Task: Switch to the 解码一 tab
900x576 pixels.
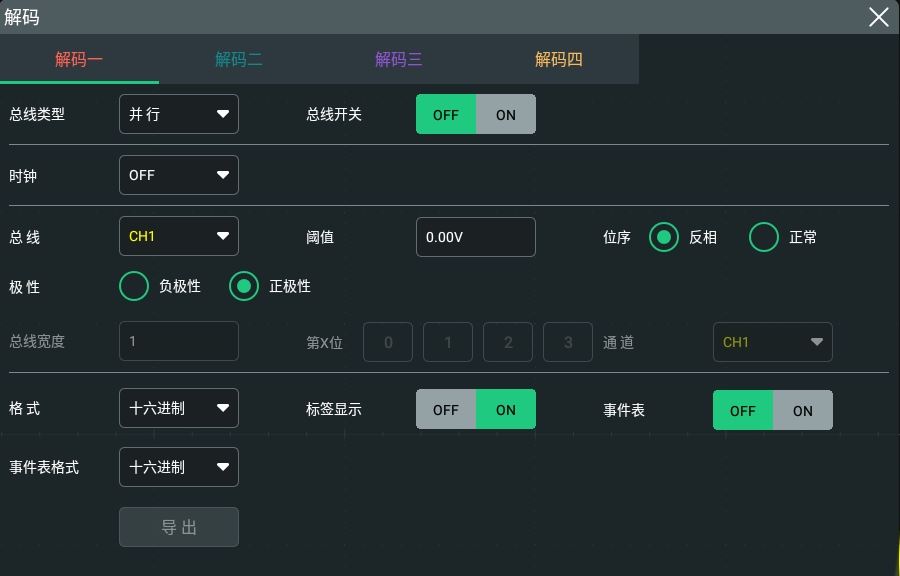Action: [79, 59]
